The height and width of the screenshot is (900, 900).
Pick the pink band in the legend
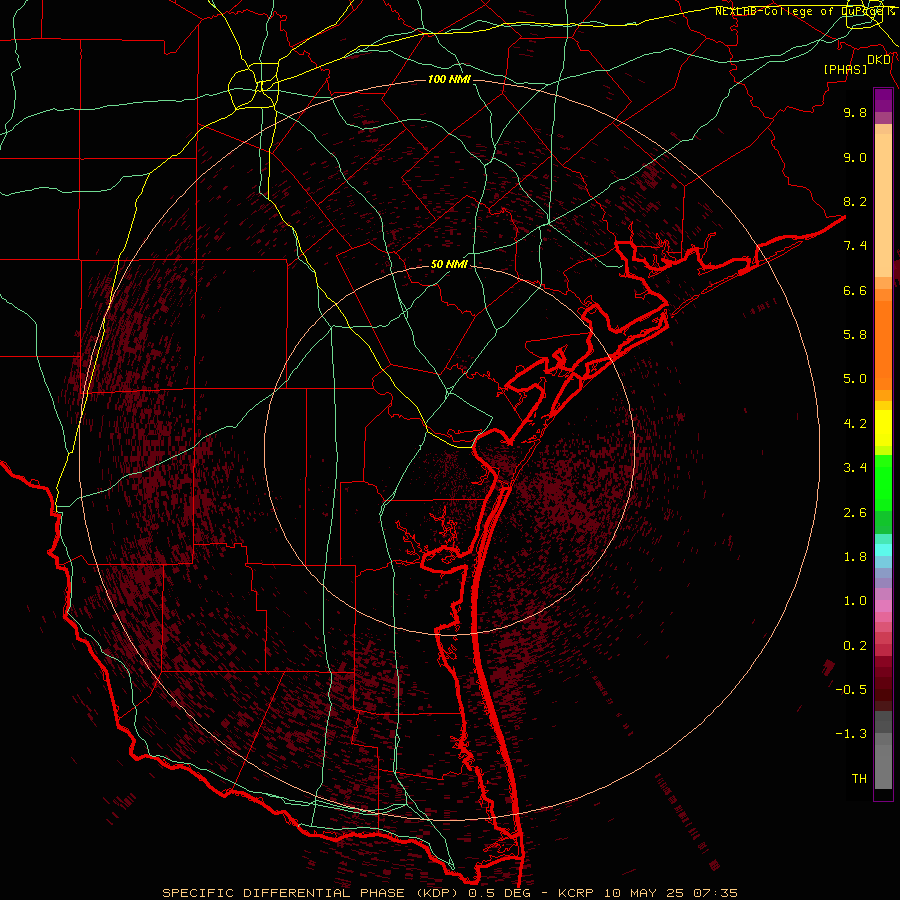coord(883,606)
